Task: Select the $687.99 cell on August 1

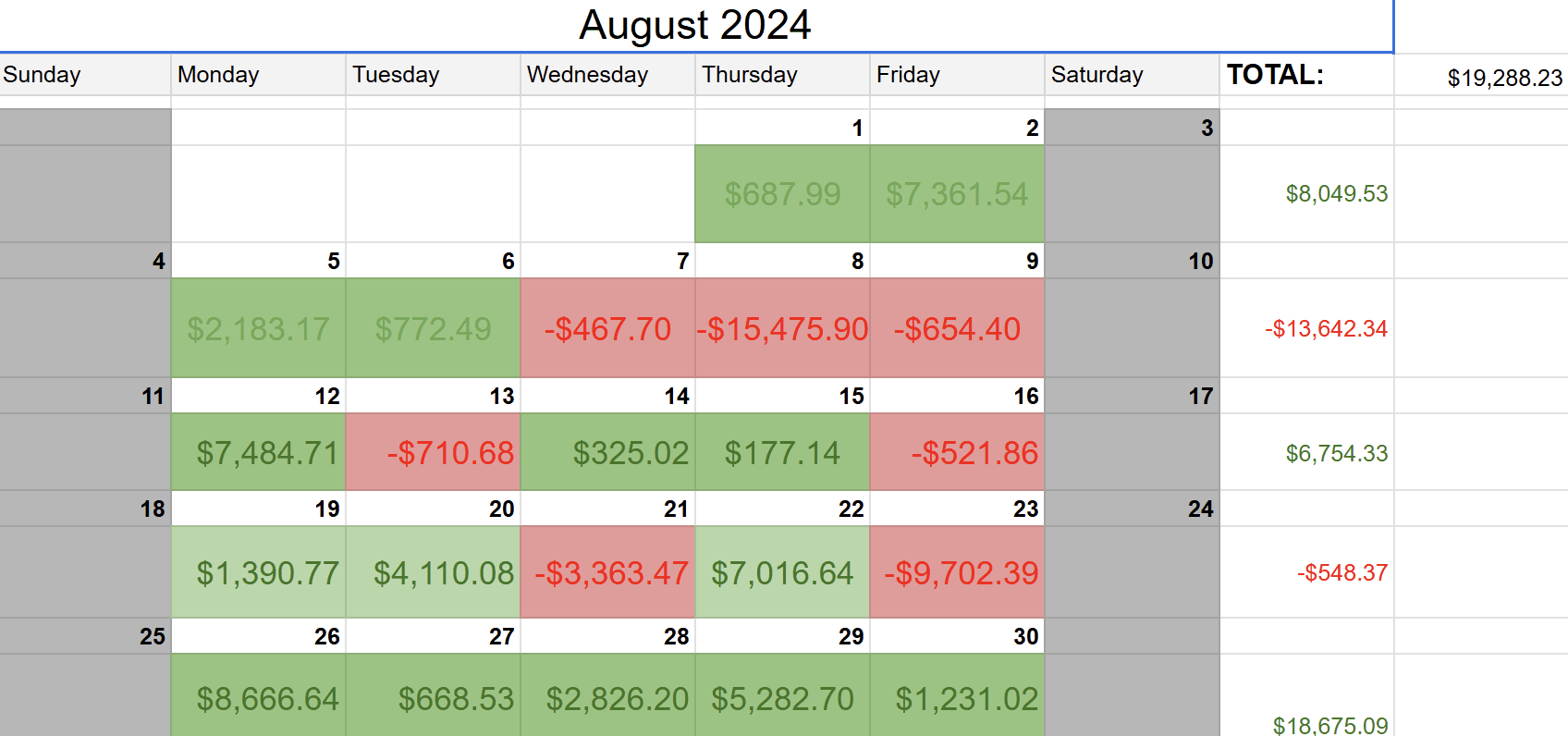Action: pyautogui.click(x=782, y=194)
